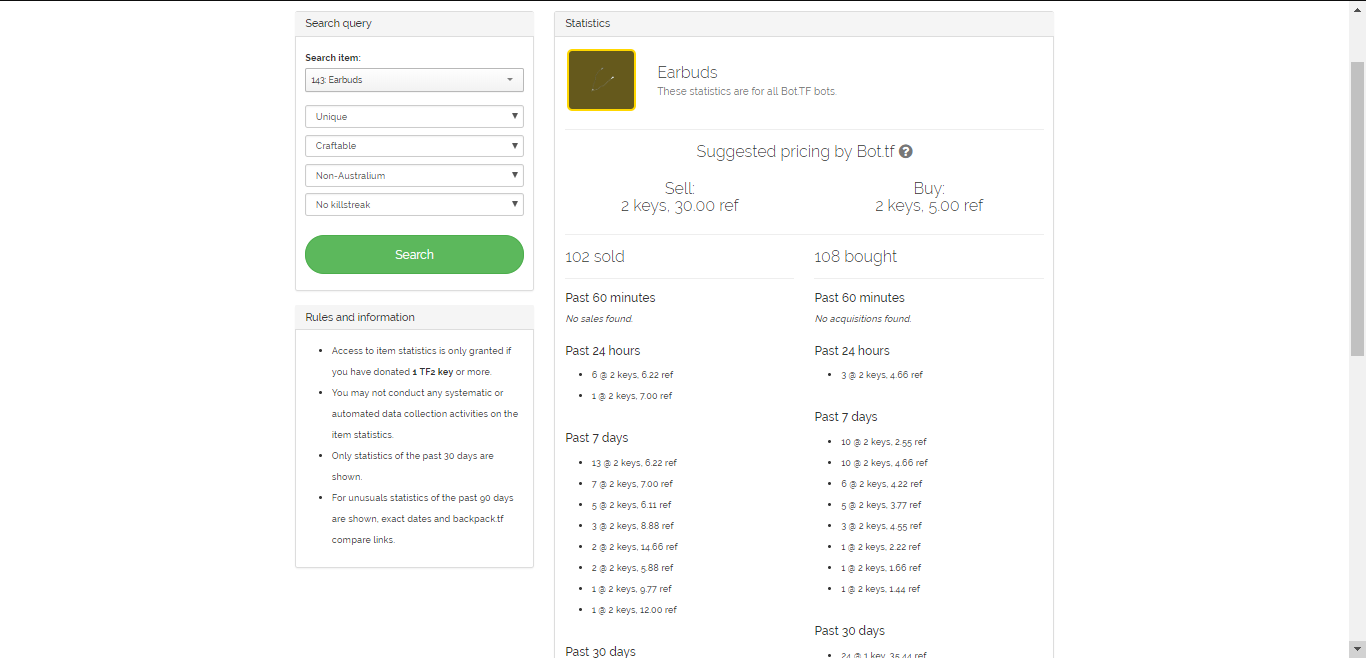Screen dimensions: 1366x658
Task: Click the Earbuds item thumbnail image
Action: [x=601, y=80]
